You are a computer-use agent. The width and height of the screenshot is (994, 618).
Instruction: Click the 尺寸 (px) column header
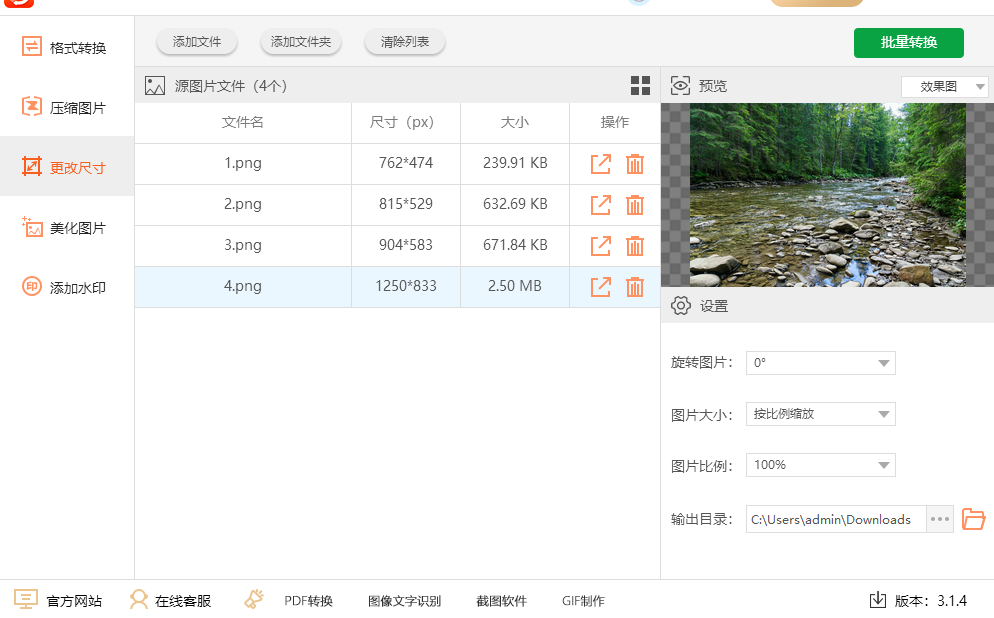pos(406,122)
